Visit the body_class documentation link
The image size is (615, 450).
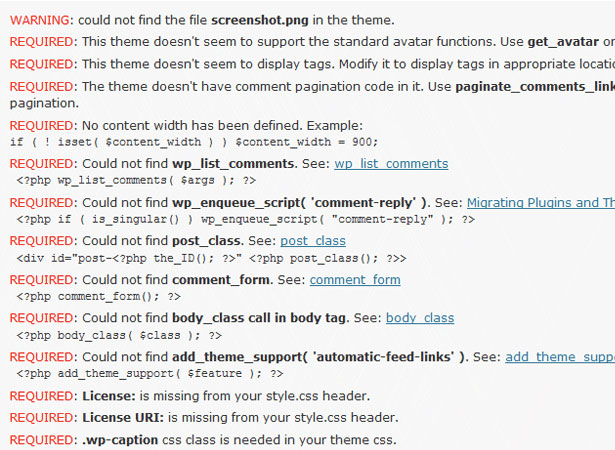tap(420, 318)
